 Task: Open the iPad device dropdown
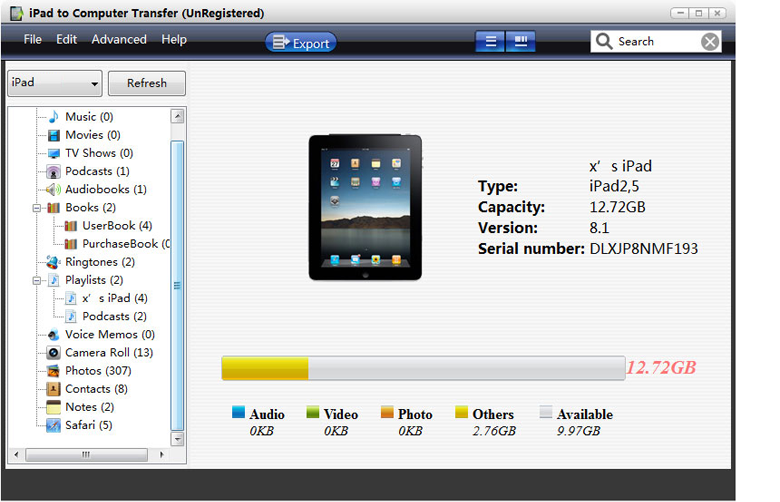coord(55,83)
